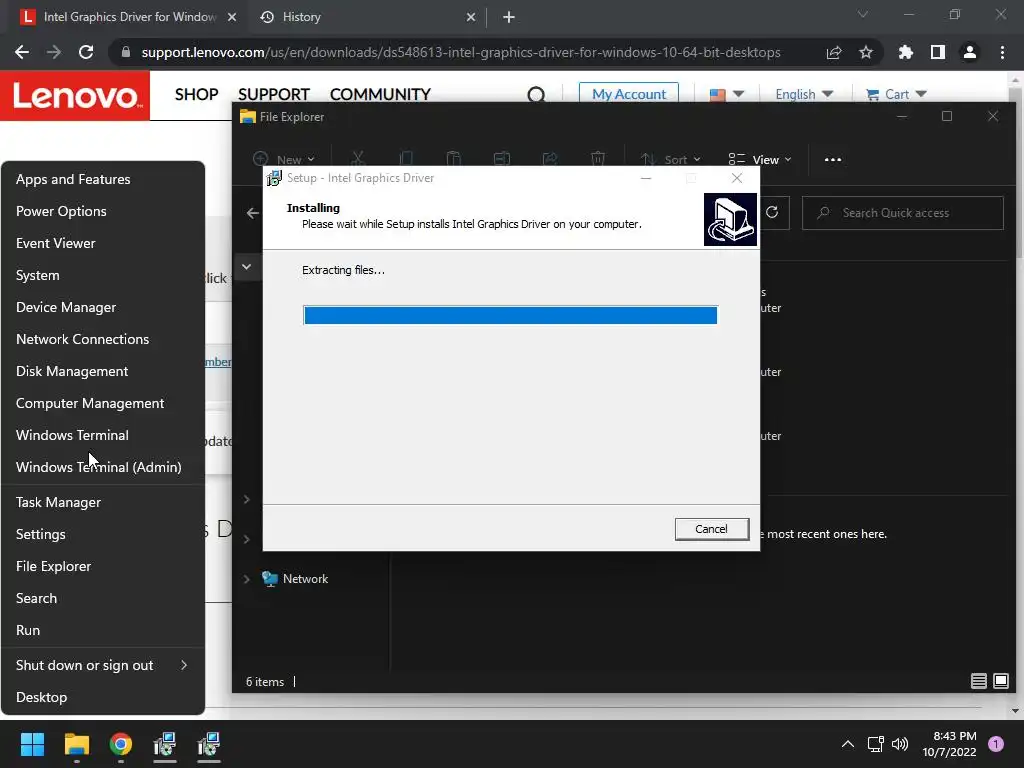1024x768 pixels.
Task: Open the COMMUNITY link on Lenovo site
Action: [x=380, y=94]
